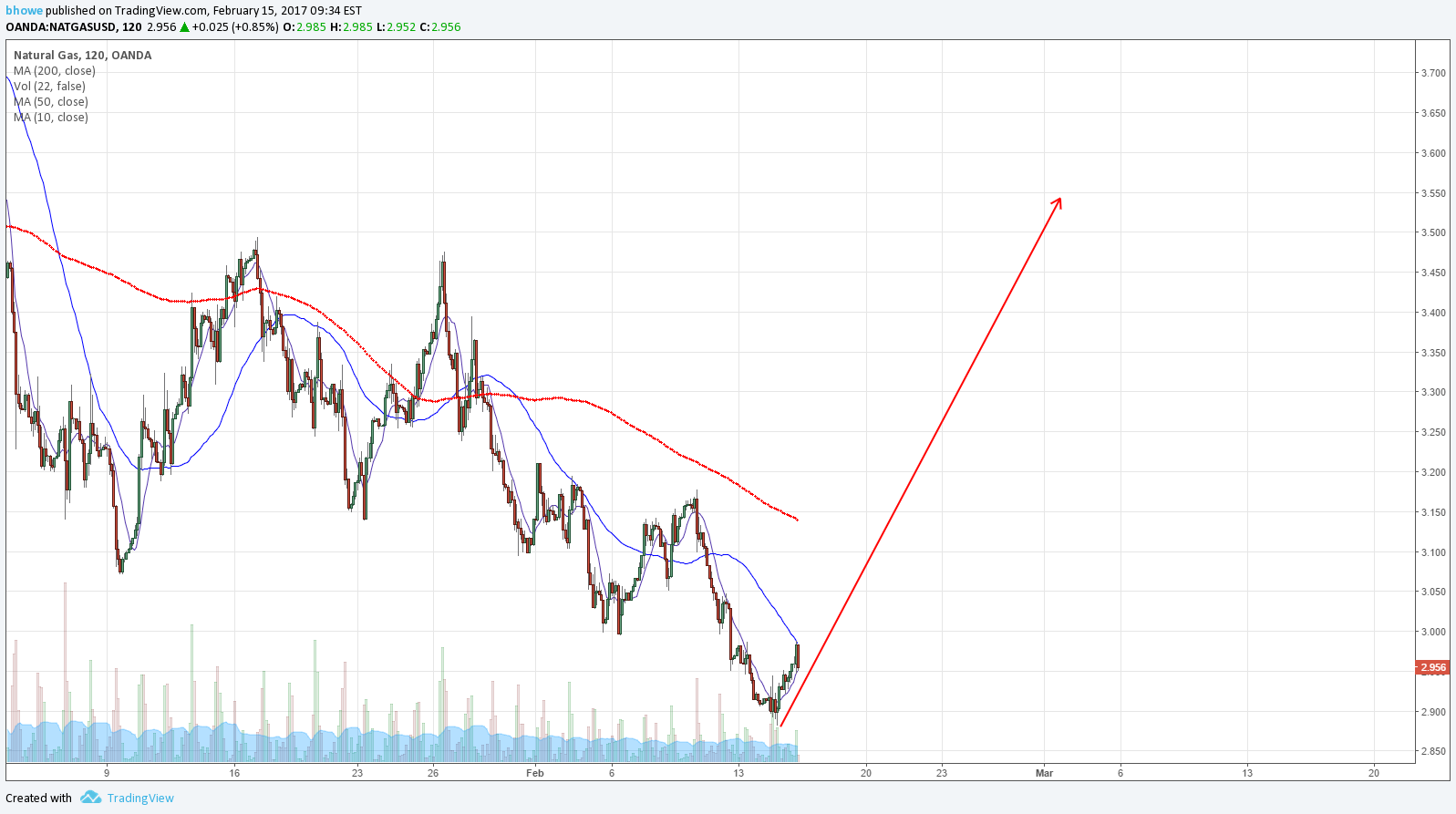Click the +0.025 (+0.85%) change value
The width and height of the screenshot is (1456, 814).
[x=235, y=27]
